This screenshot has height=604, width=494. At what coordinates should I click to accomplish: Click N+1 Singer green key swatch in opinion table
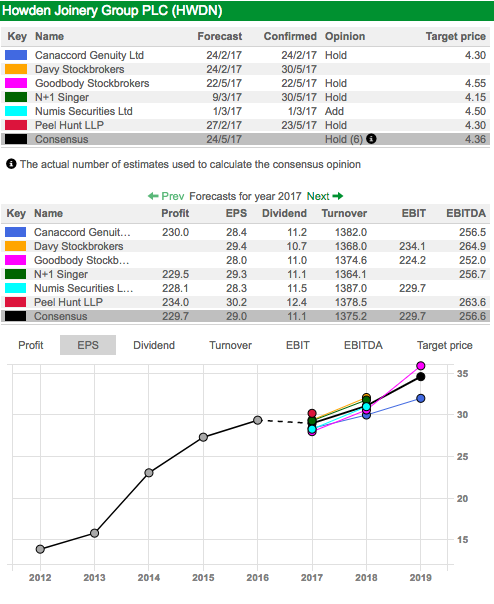point(16,97)
